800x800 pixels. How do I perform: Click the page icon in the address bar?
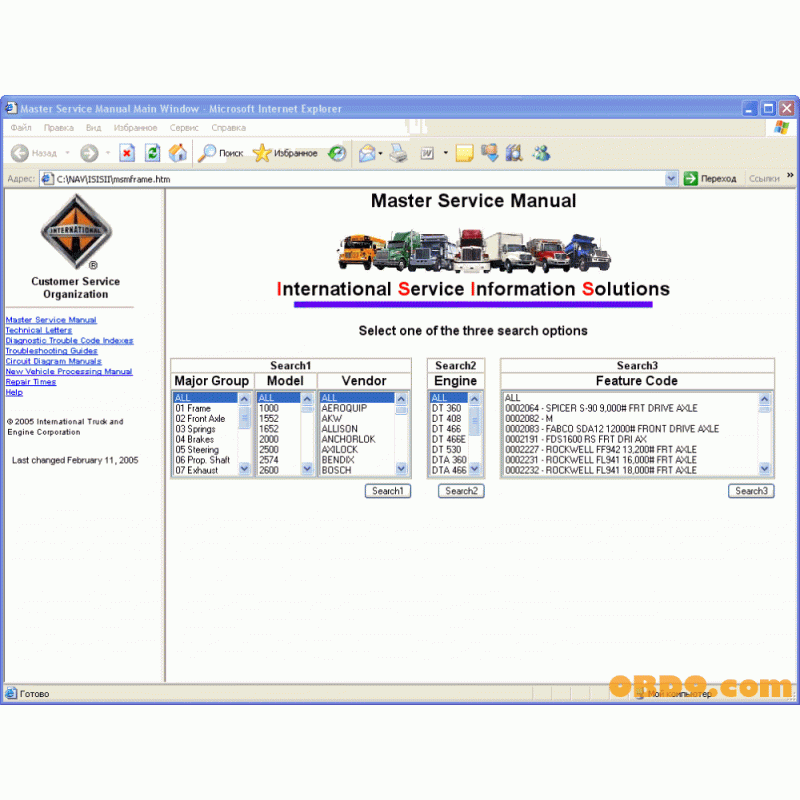(47, 179)
